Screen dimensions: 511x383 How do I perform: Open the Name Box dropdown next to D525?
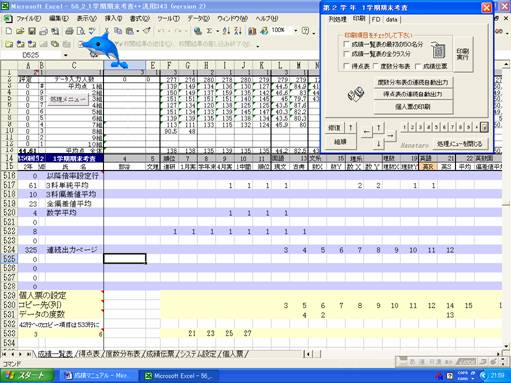(66, 55)
